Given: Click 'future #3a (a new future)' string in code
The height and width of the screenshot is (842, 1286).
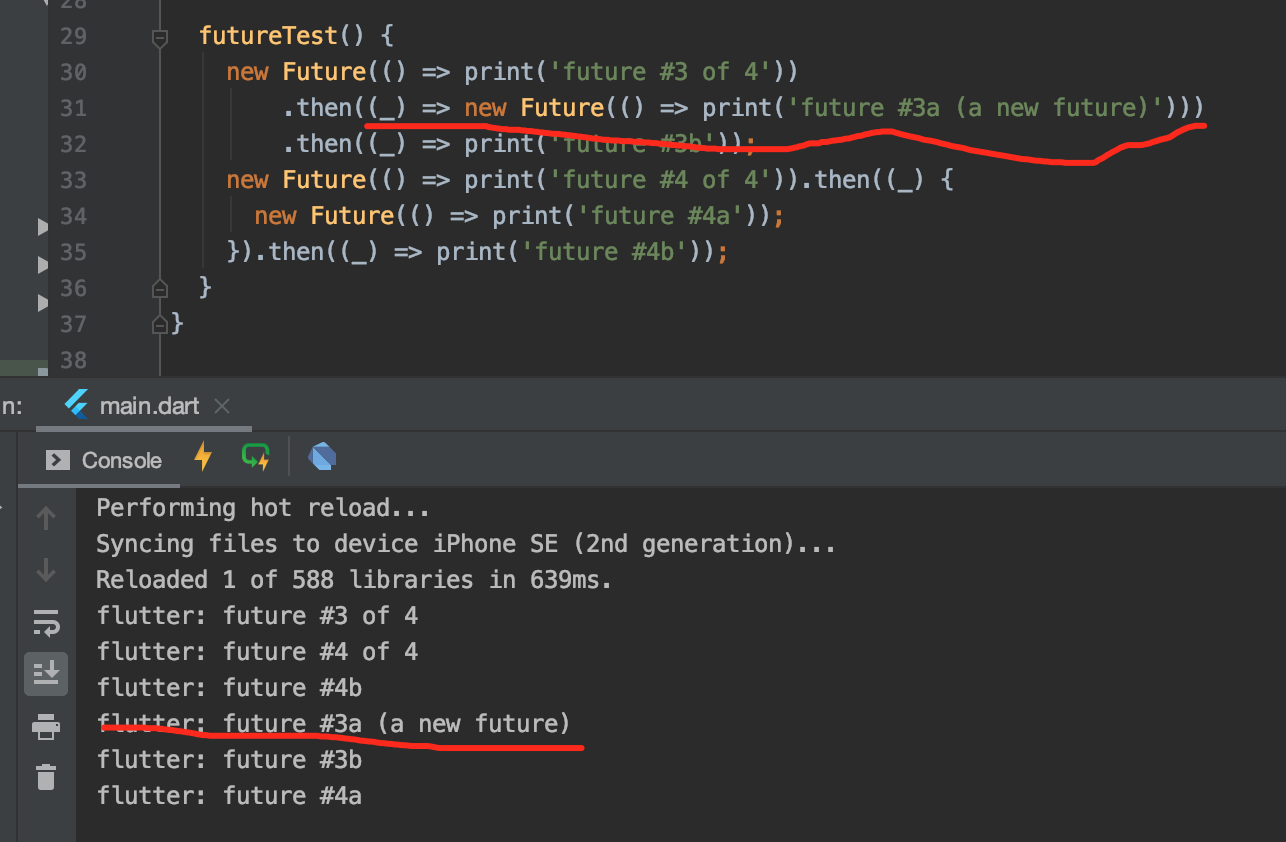Looking at the screenshot, I should click(975, 108).
